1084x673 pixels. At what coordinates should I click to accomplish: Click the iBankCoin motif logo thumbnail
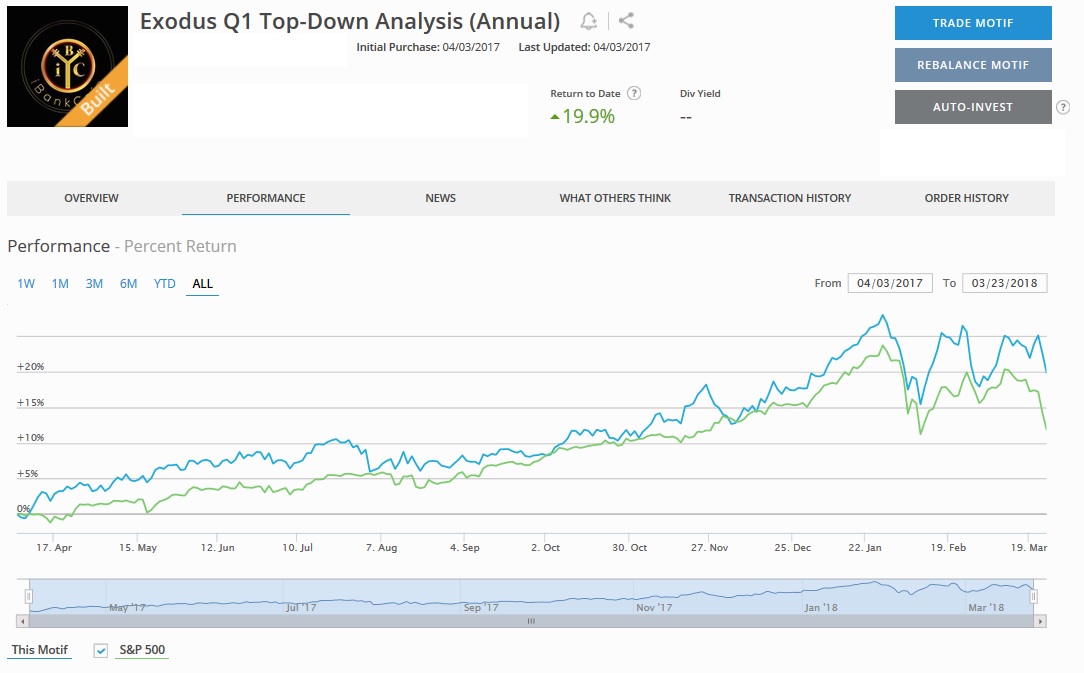(68, 66)
